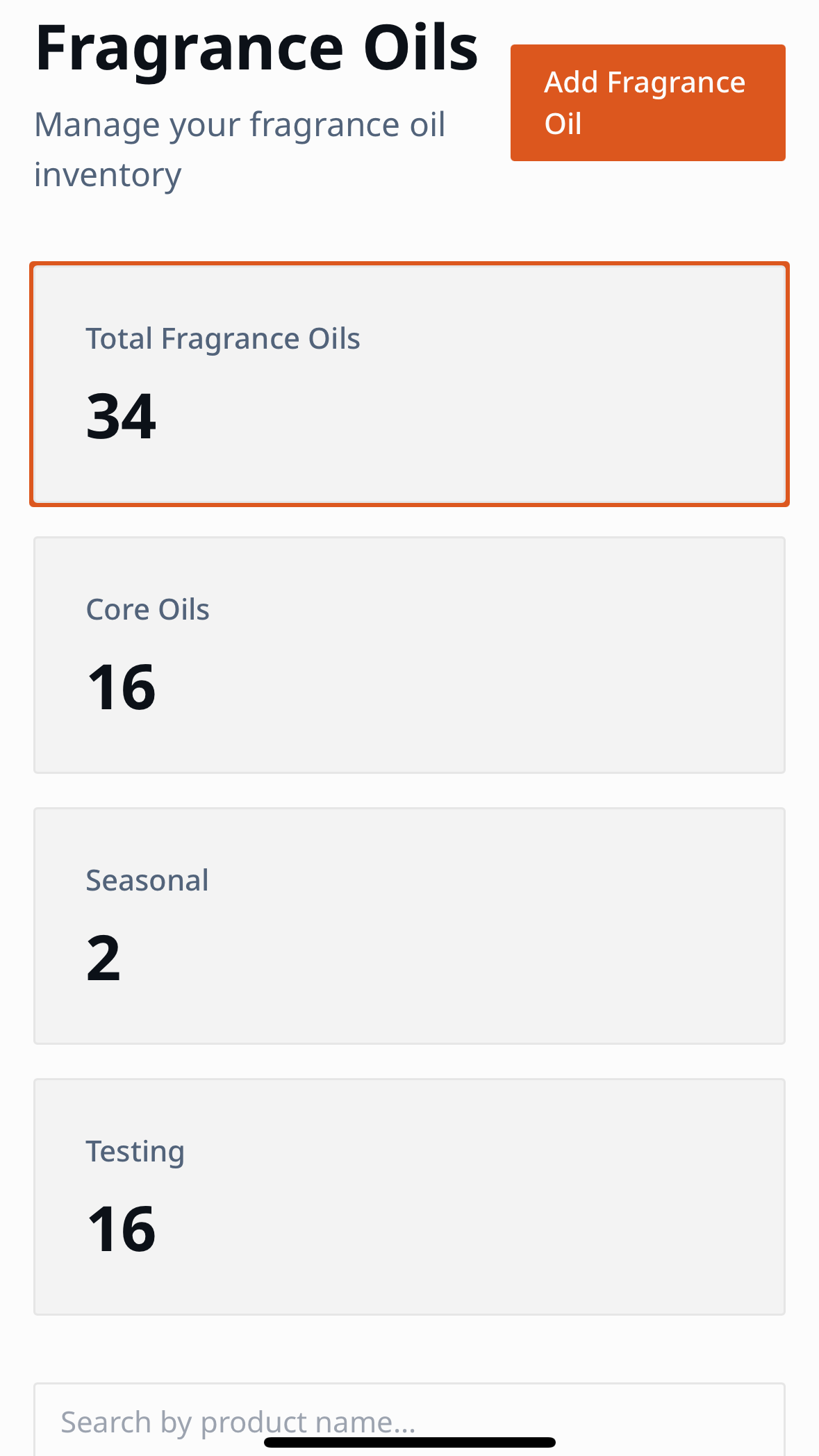The width and height of the screenshot is (819, 1456).
Task: Click the Fragrance Oils page title
Action: 256,45
